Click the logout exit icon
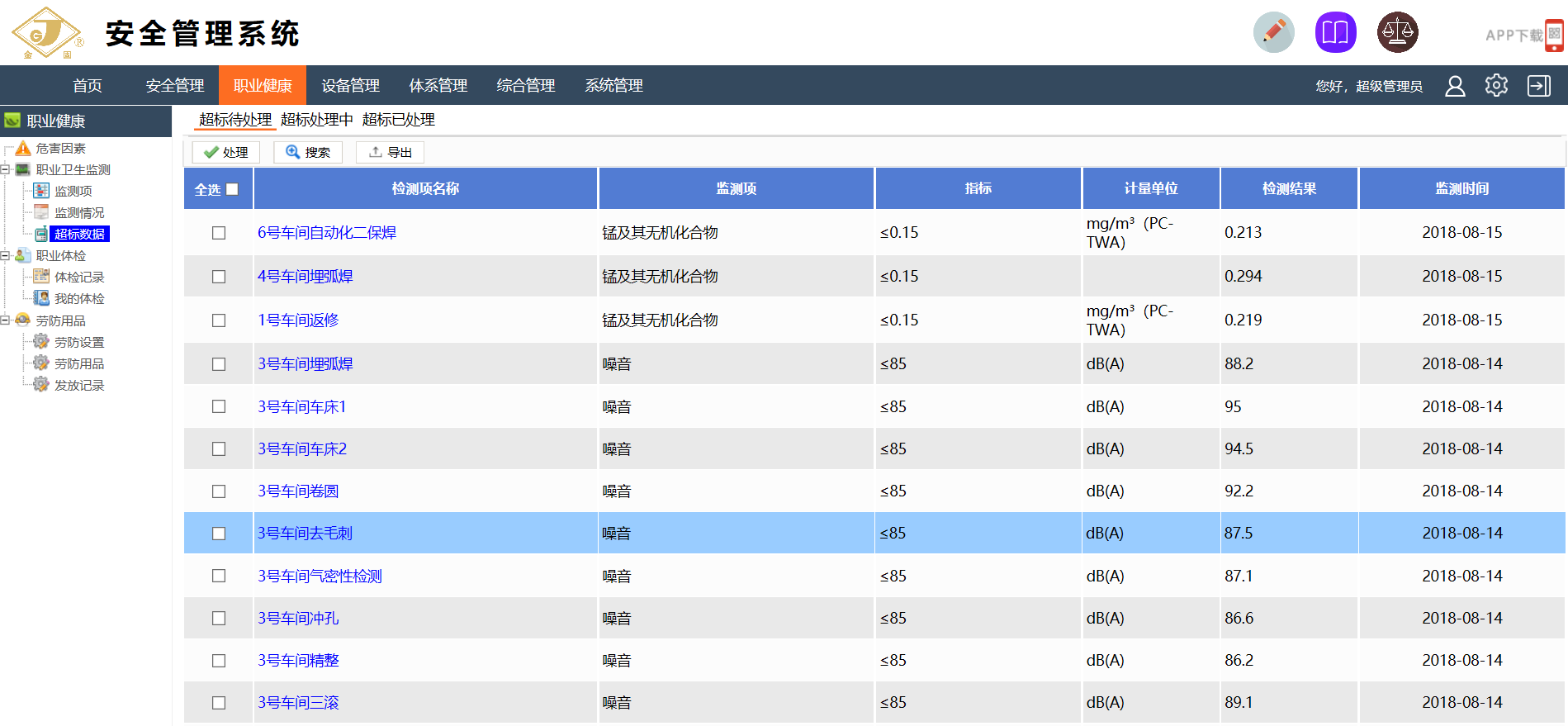The height and width of the screenshot is (726, 1568). click(x=1539, y=86)
